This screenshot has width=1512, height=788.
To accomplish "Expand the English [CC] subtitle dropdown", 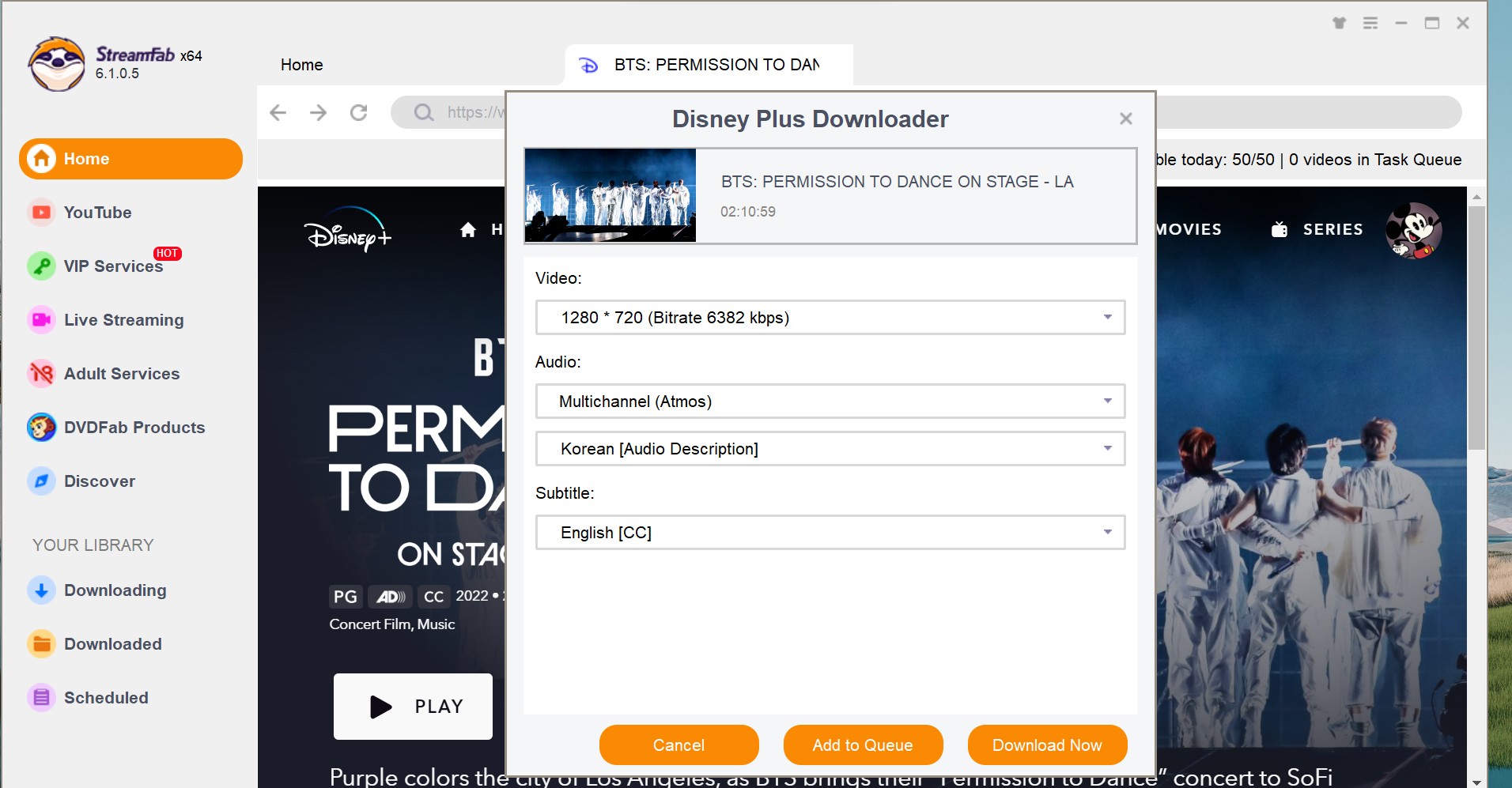I will (830, 533).
